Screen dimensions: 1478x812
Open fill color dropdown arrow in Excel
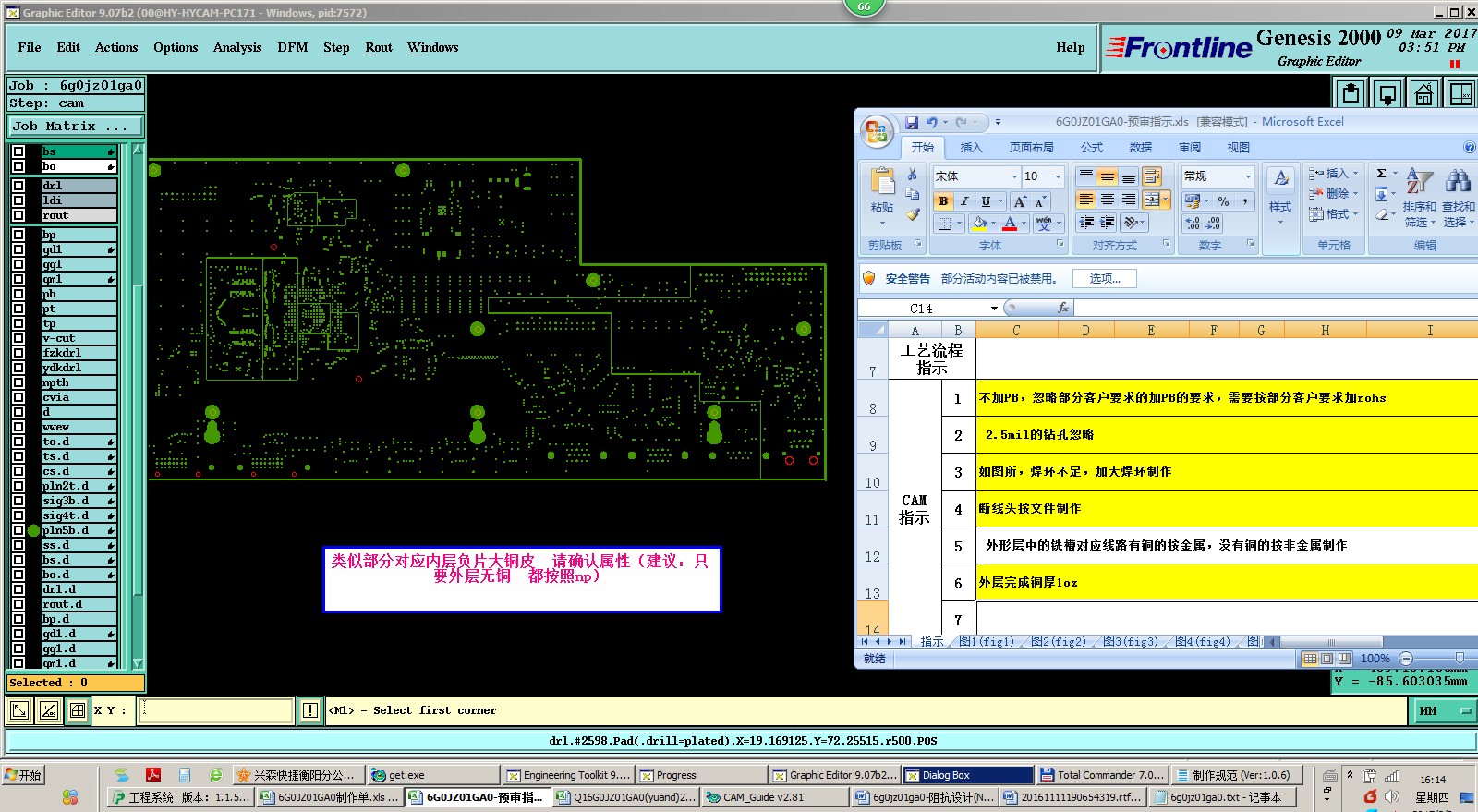pos(993,224)
